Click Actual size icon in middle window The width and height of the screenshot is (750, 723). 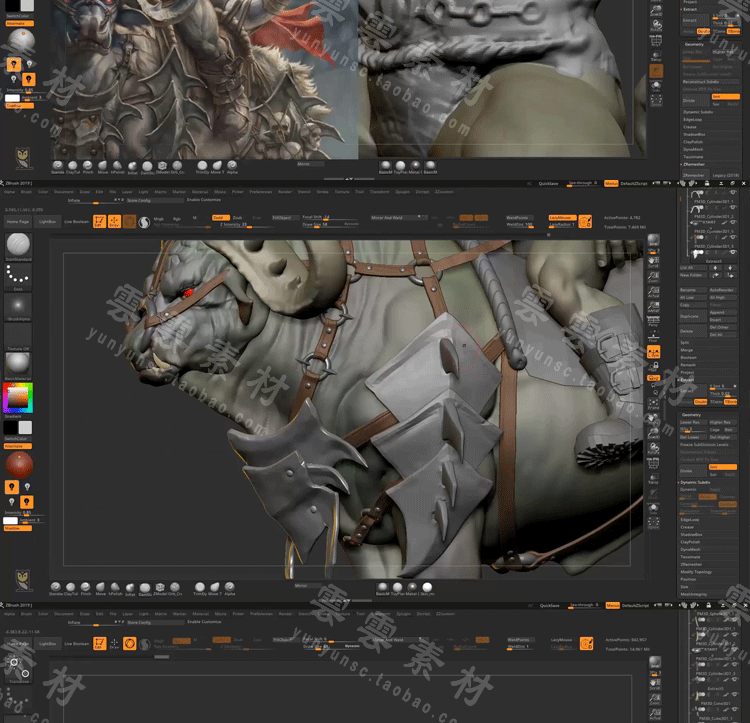653,292
